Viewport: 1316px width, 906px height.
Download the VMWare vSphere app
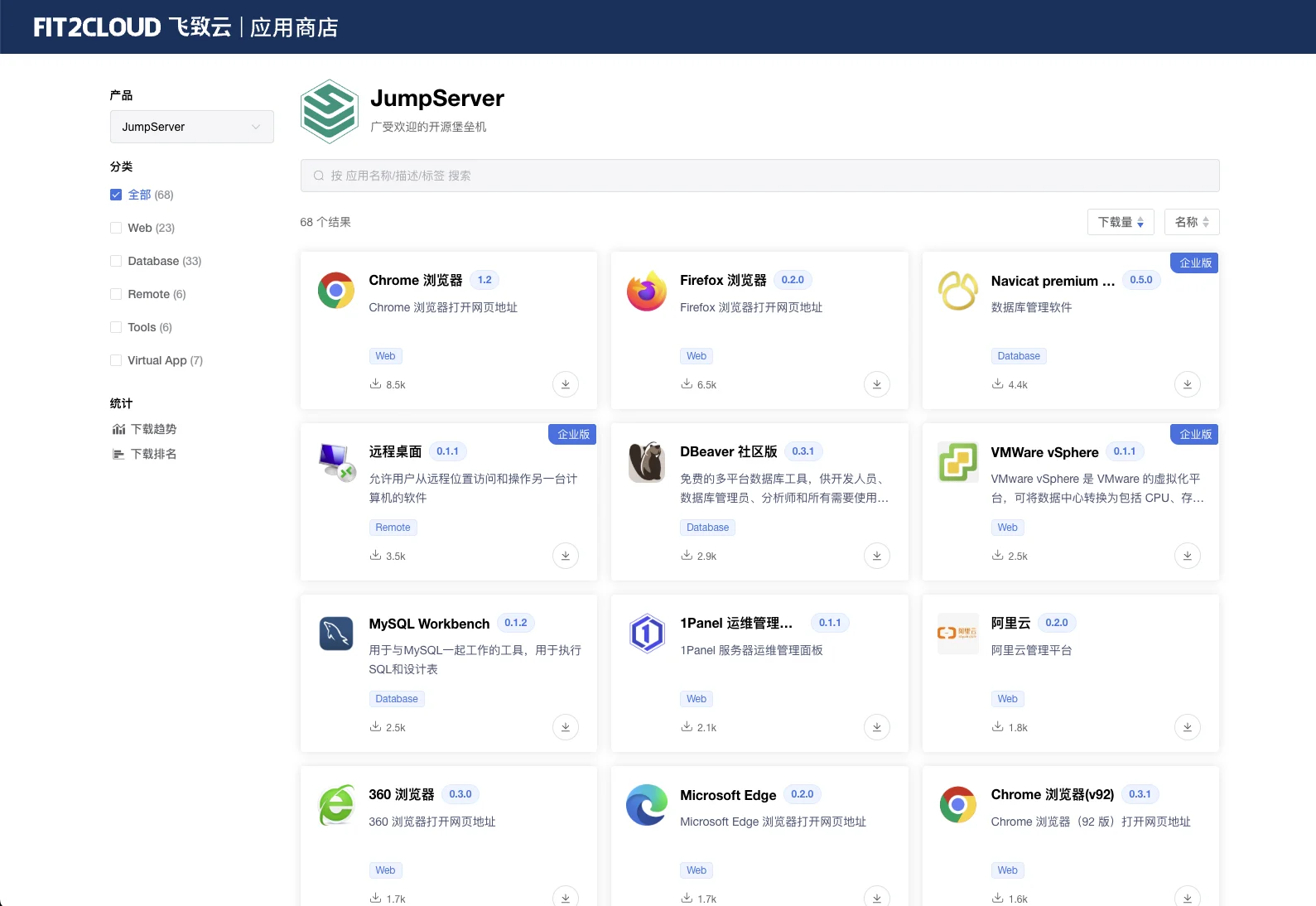point(1188,556)
